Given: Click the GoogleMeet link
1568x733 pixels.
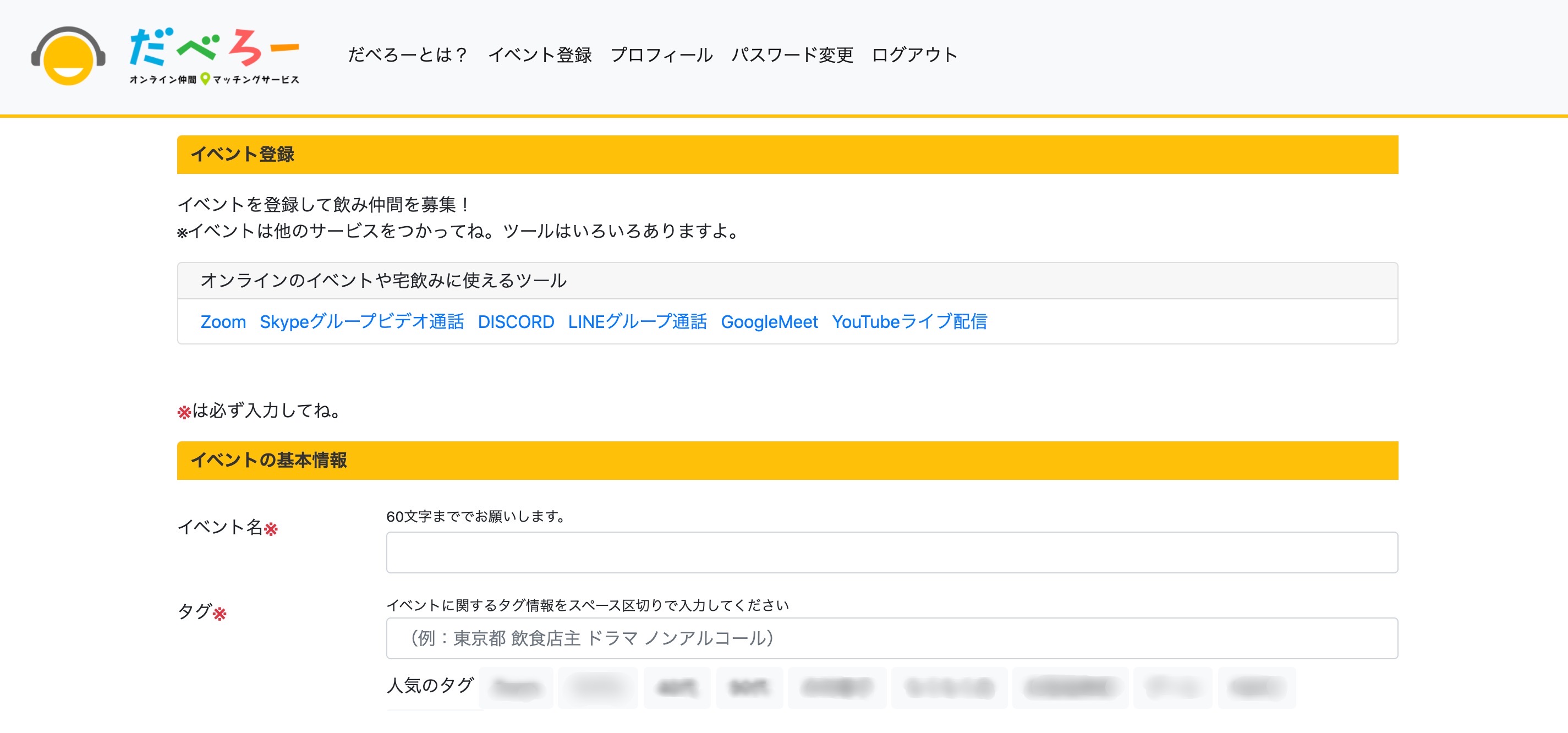Looking at the screenshot, I should (769, 321).
